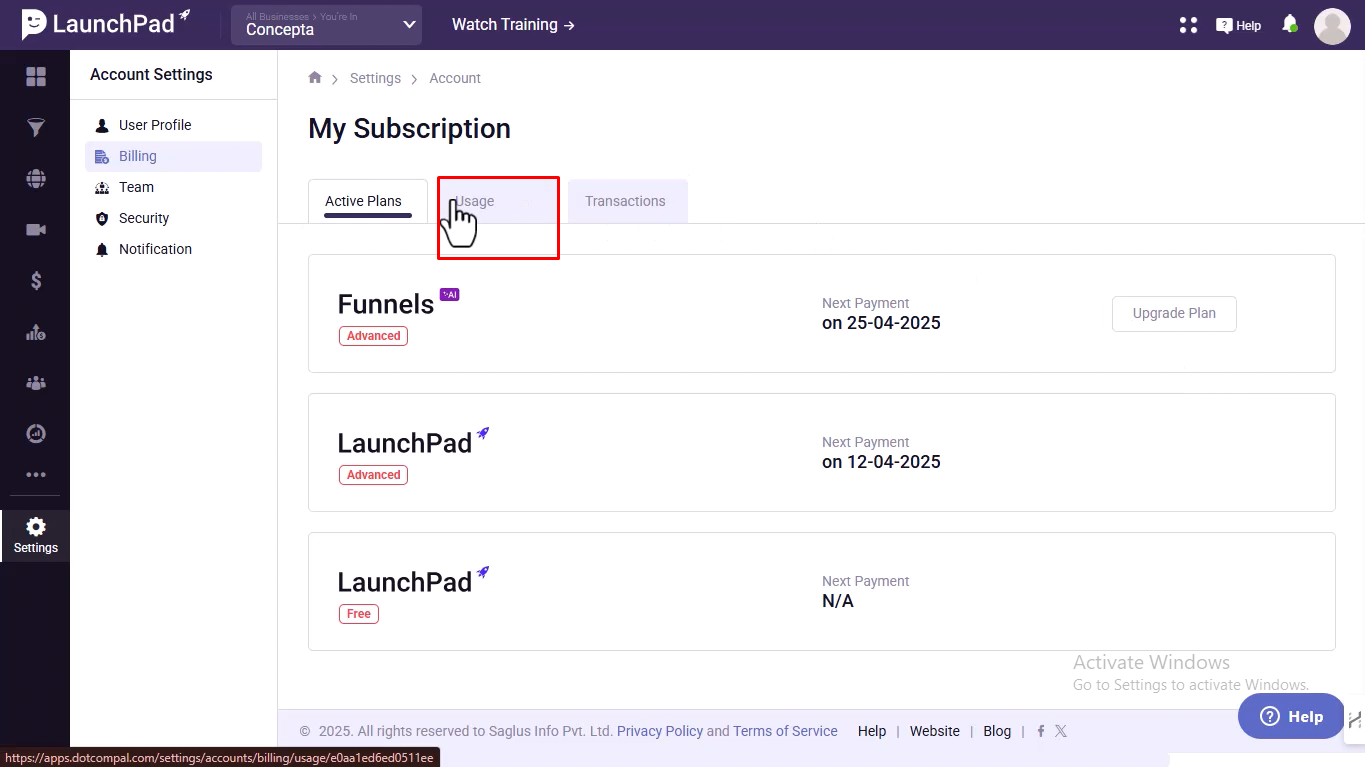Viewport: 1365px width, 767px height.
Task: Open the people group icon in sidebar
Action: tap(36, 383)
